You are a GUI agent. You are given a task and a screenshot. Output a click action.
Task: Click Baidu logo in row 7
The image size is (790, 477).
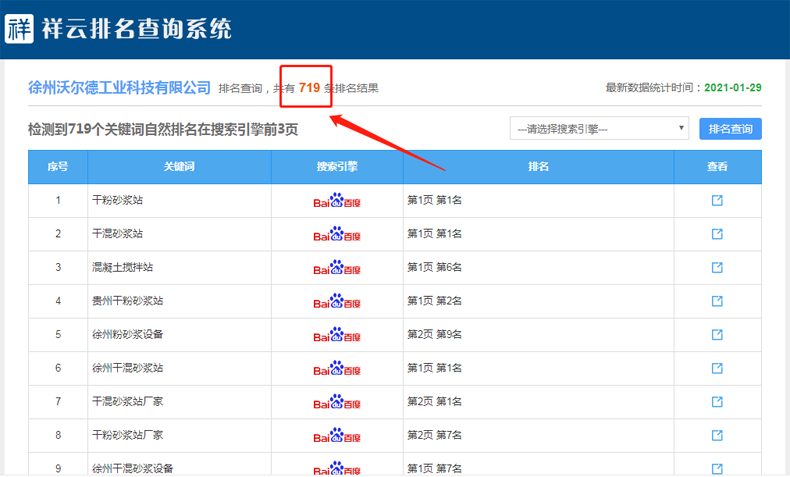tap(337, 402)
